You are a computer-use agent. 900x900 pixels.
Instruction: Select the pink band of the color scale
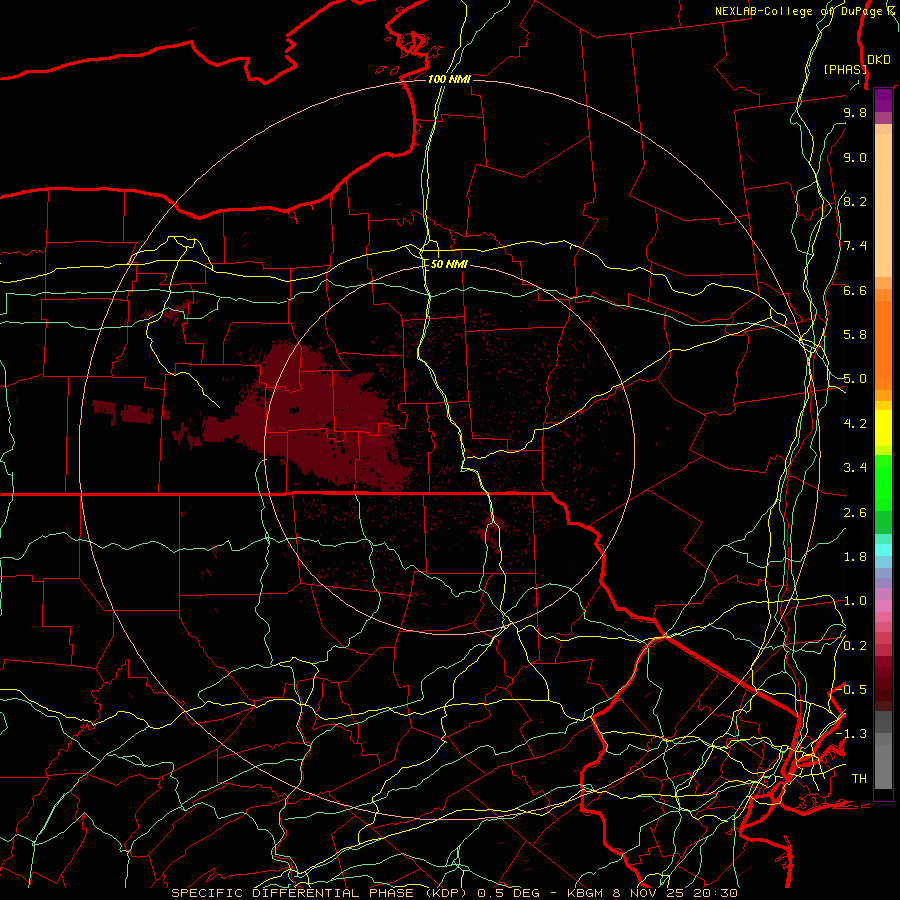click(883, 606)
